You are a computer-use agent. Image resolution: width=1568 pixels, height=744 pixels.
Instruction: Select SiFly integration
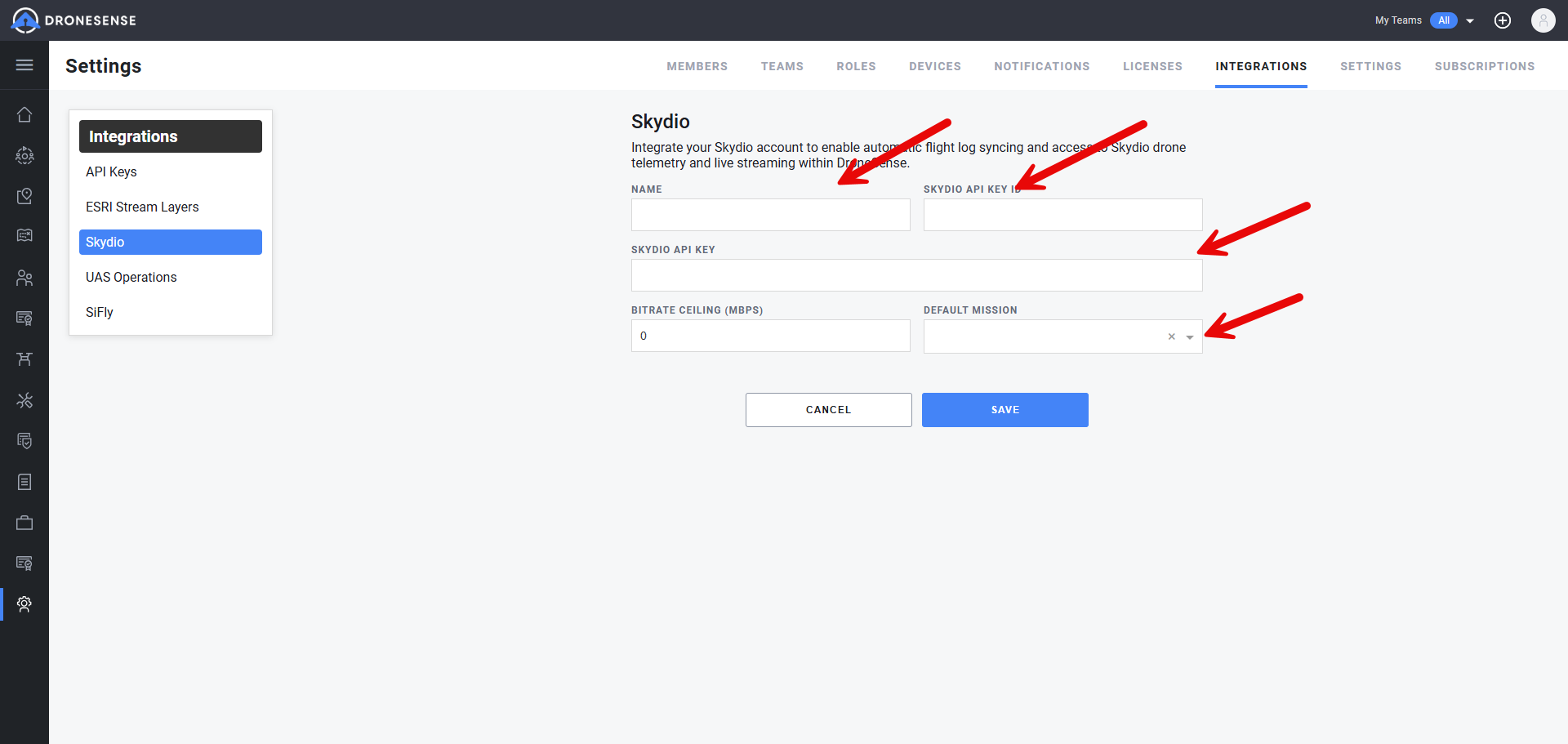tap(171, 312)
